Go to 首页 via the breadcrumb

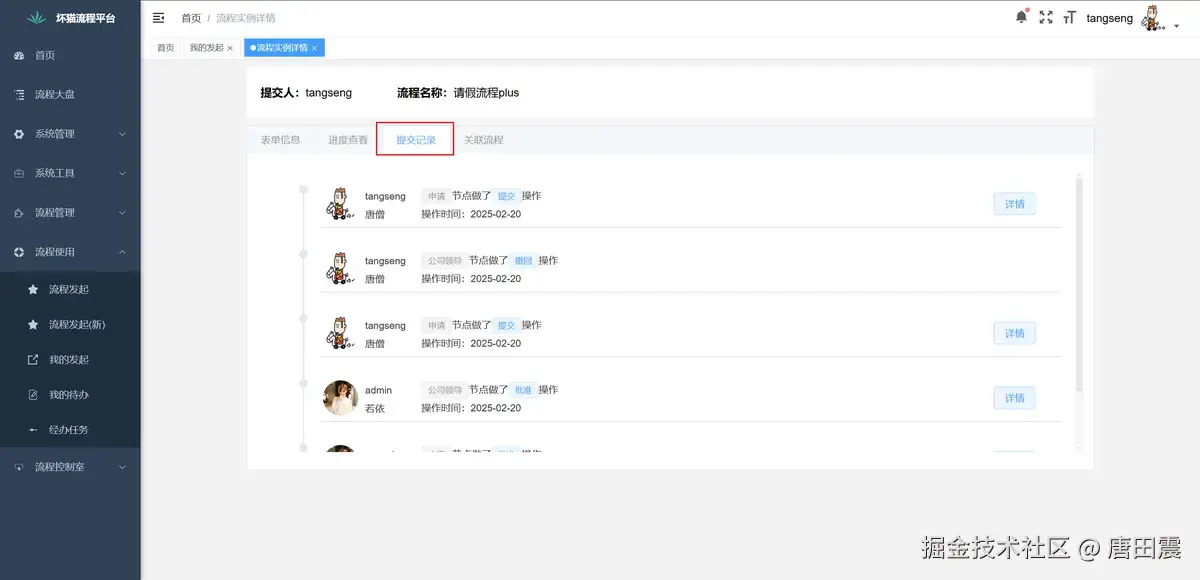coord(191,18)
